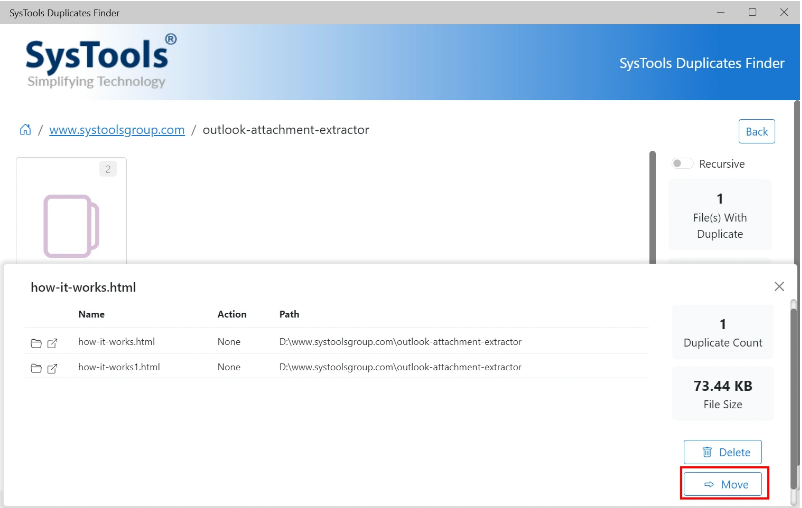Open external icon for how-it-works1.html row
The image size is (802, 508).
point(52,368)
